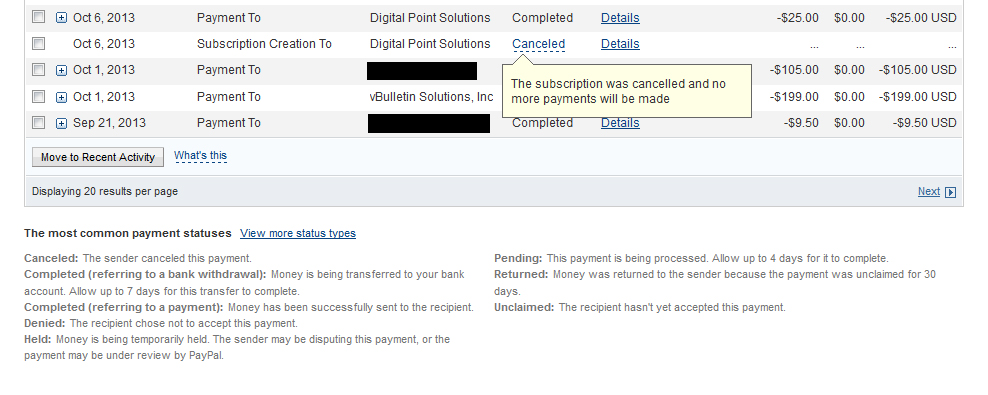
Task: Click the Canceled status link
Action: click(539, 44)
